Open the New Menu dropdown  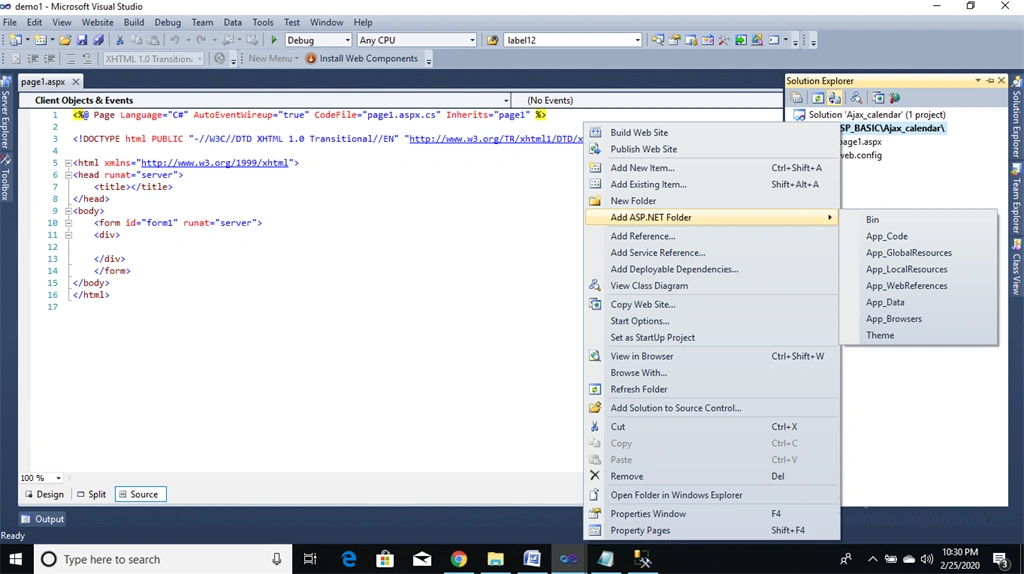pyautogui.click(x=273, y=59)
